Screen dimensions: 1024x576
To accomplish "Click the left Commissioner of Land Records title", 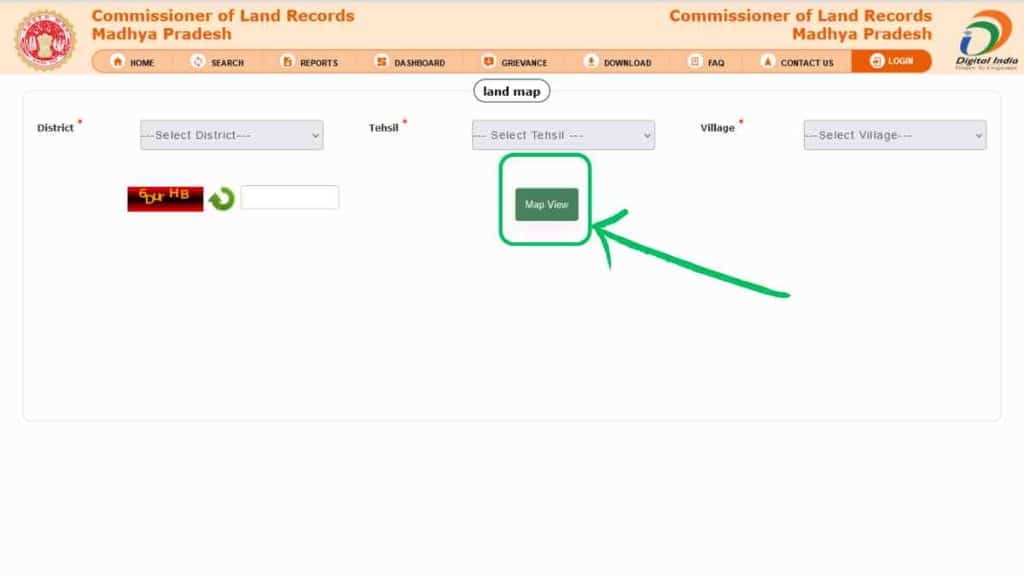I will (x=222, y=16).
